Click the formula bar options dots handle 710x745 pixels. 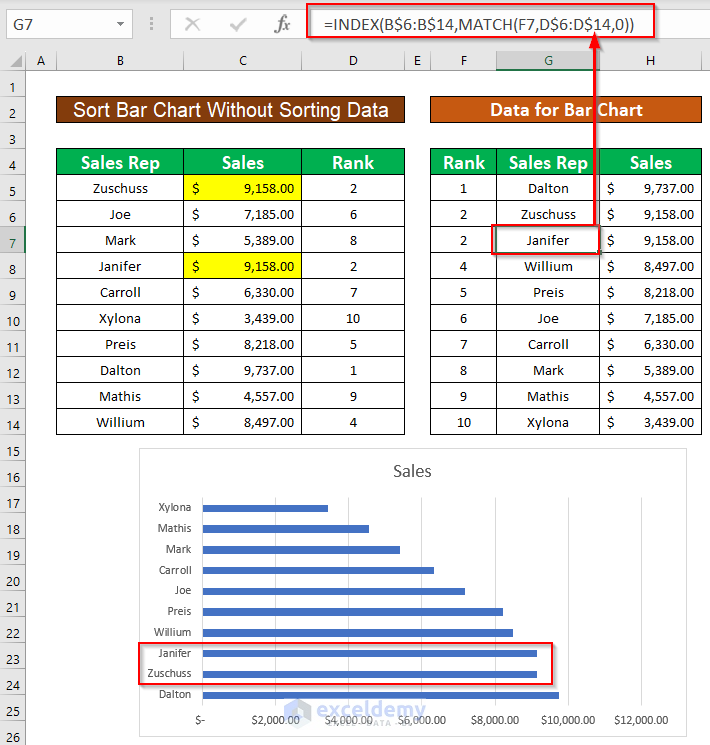pos(151,24)
